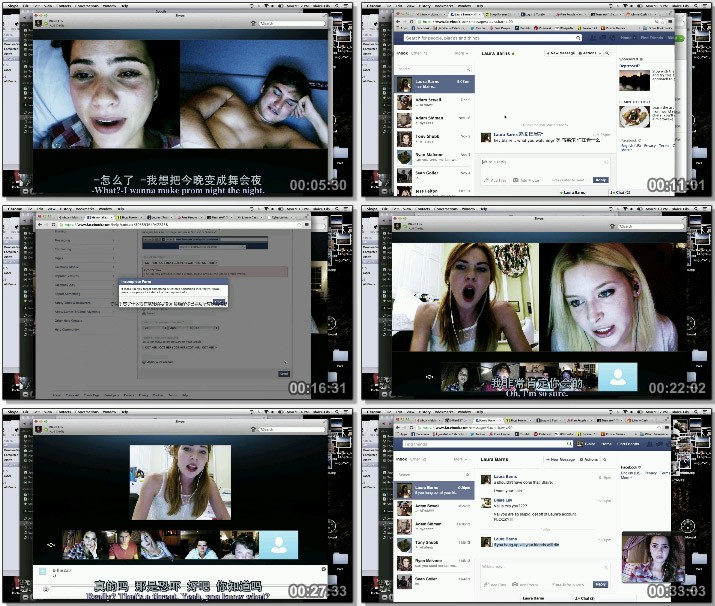This screenshot has width=715, height=606.
Task: Select Inbox tab in 00:11:01 frame
Action: 403,53
